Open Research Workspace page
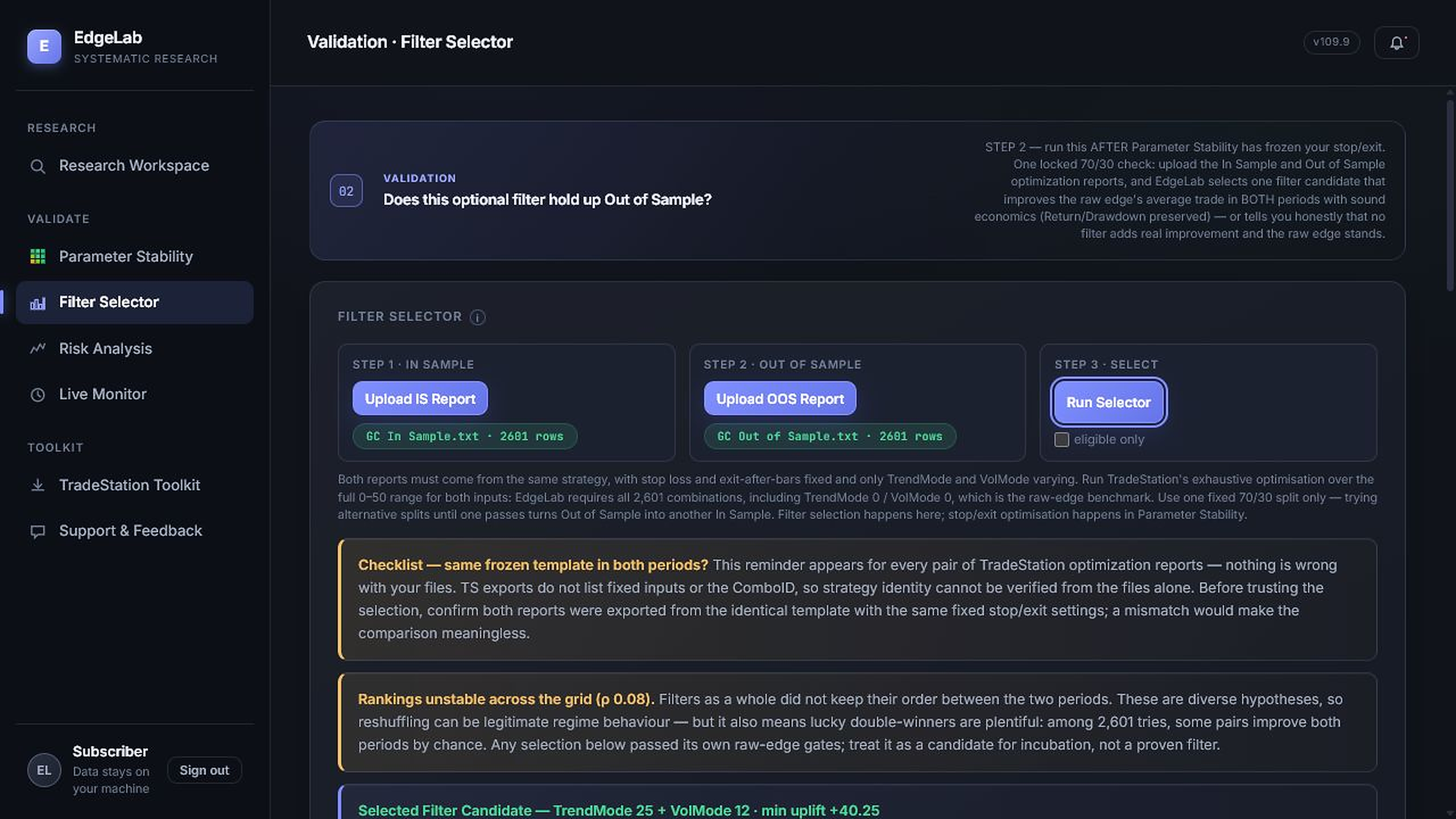This screenshot has width=1456, height=819. pyautogui.click(x=135, y=166)
